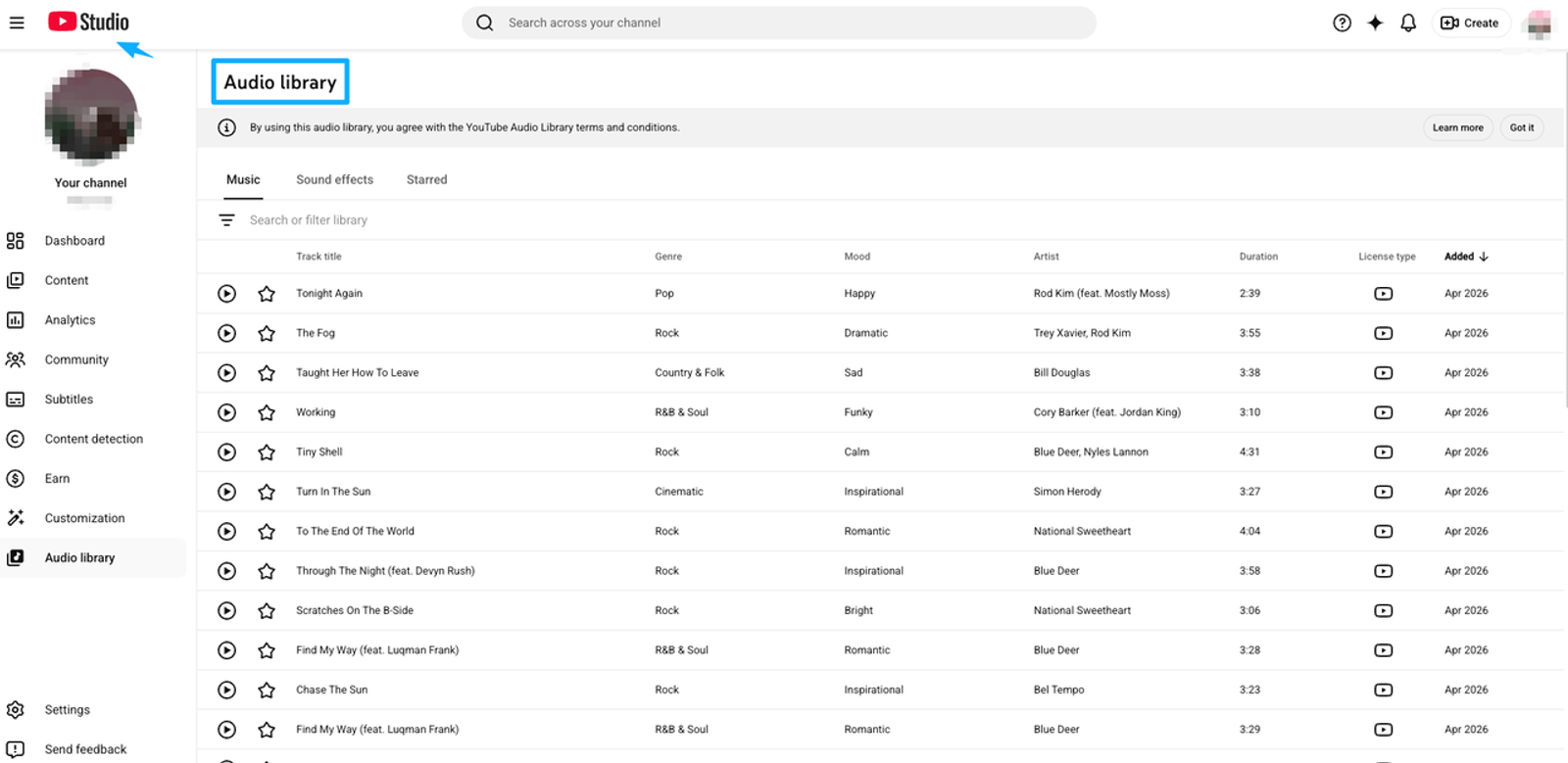This screenshot has width=1568, height=763.
Task: Click the Customization wand icon
Action: [x=16, y=518]
